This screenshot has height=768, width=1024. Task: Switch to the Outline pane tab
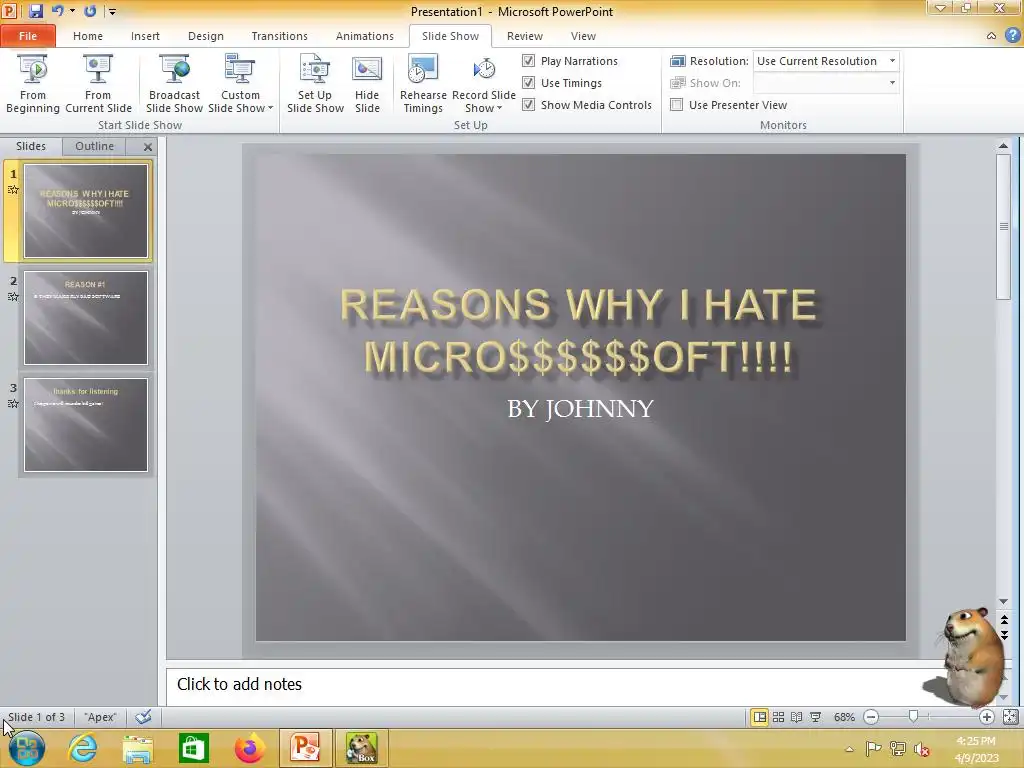point(94,146)
